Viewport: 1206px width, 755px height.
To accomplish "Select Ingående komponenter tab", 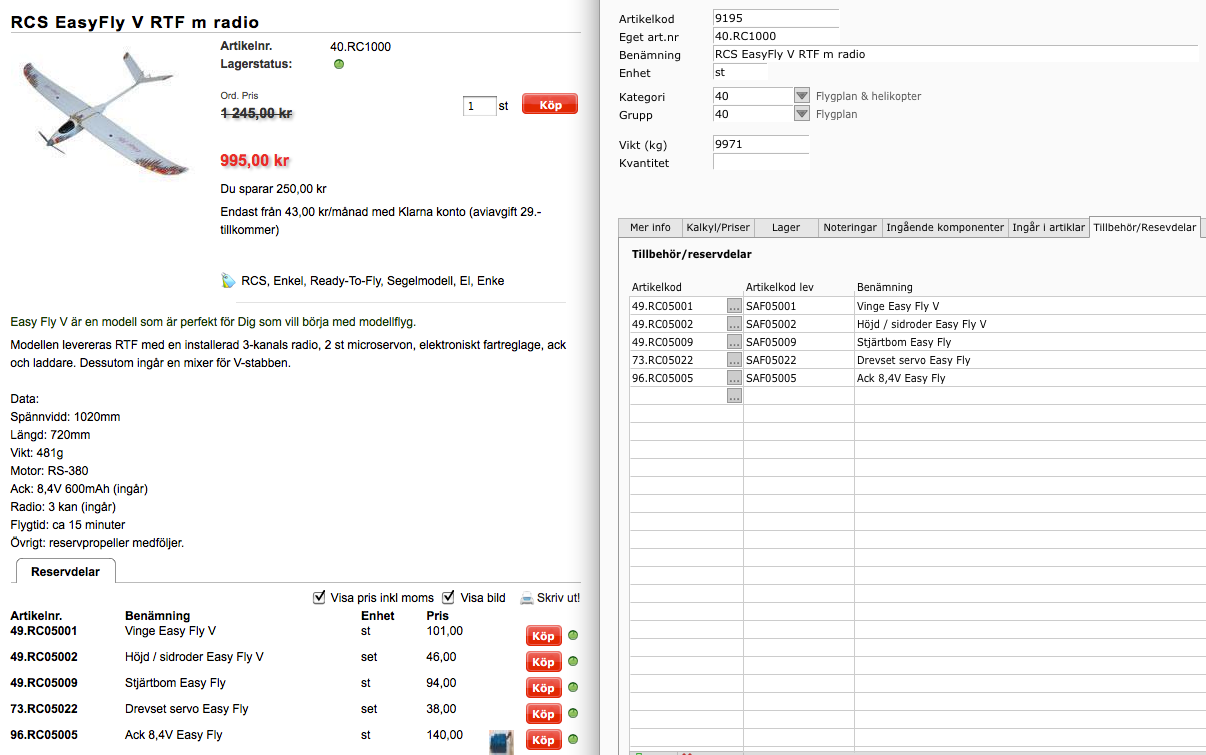I will 945,227.
